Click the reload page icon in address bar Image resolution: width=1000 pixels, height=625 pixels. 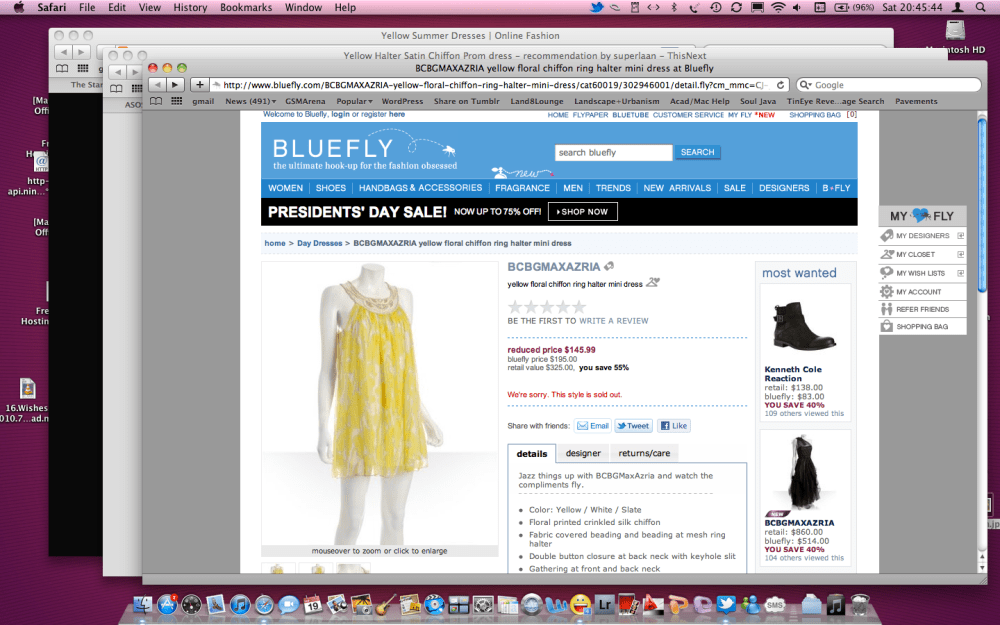point(781,85)
